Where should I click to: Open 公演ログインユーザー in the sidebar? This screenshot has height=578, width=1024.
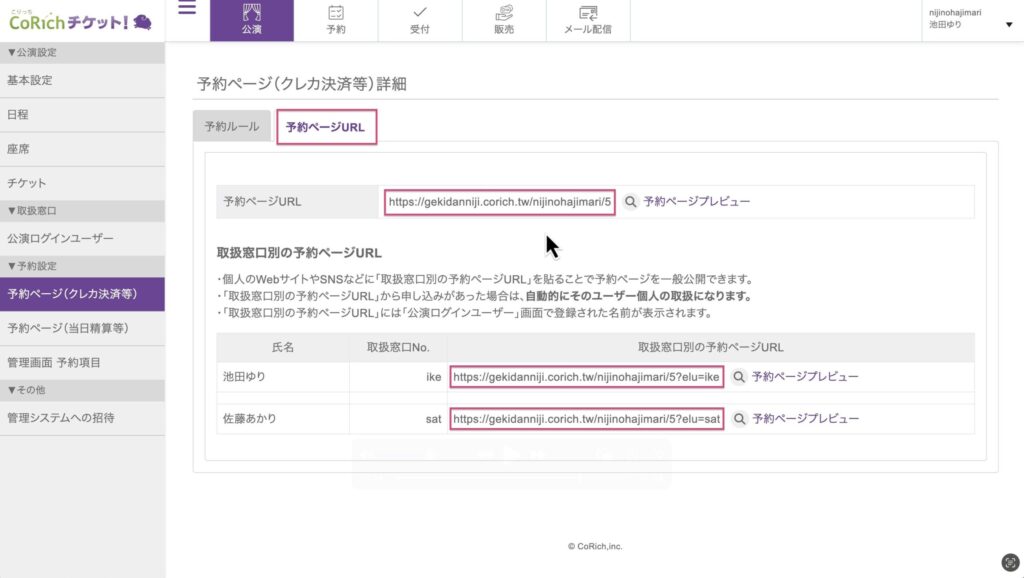pos(60,238)
